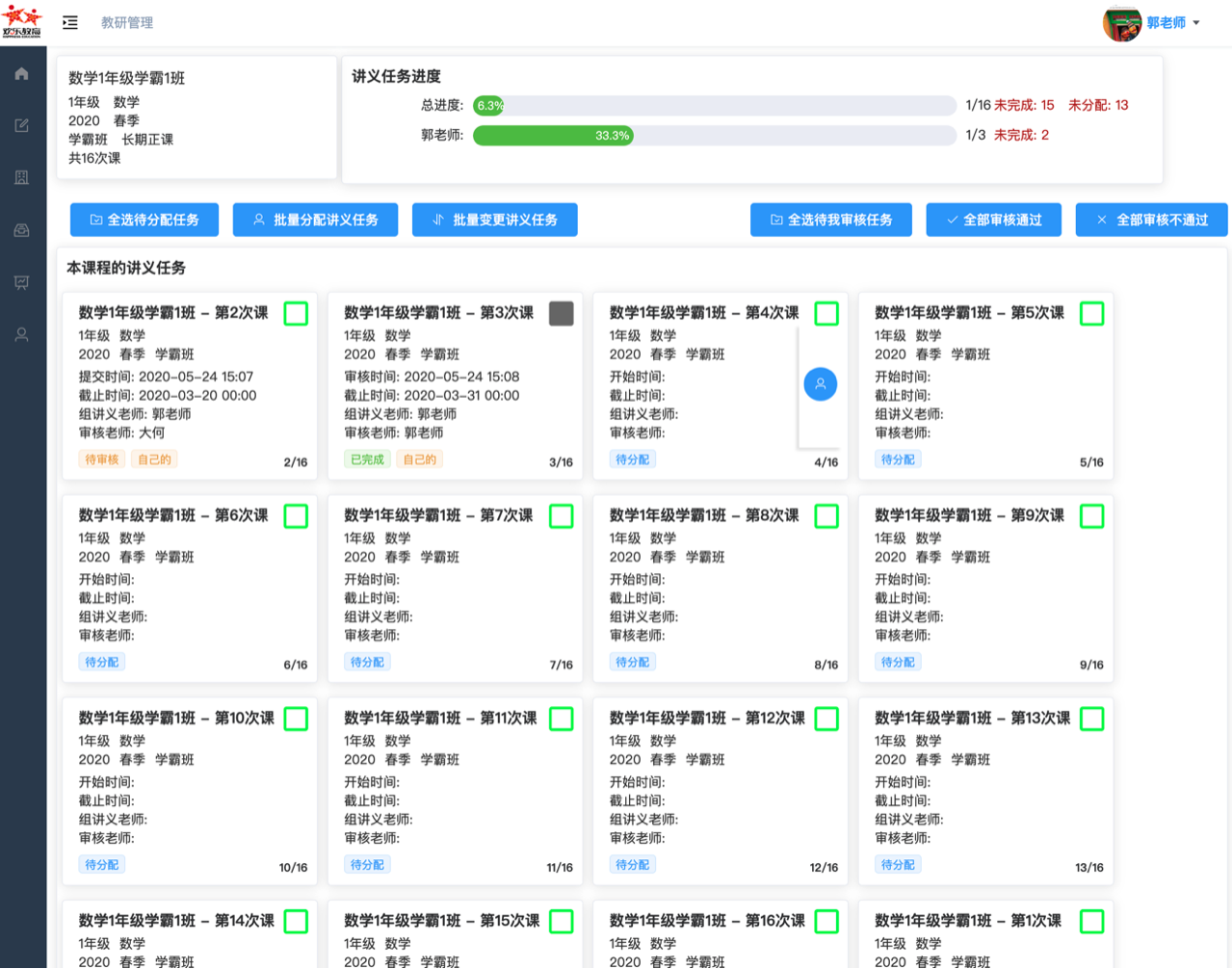Image resolution: width=1232 pixels, height=969 pixels.
Task: Click the 待分配 tag on 第9次课
Action: coord(898,662)
